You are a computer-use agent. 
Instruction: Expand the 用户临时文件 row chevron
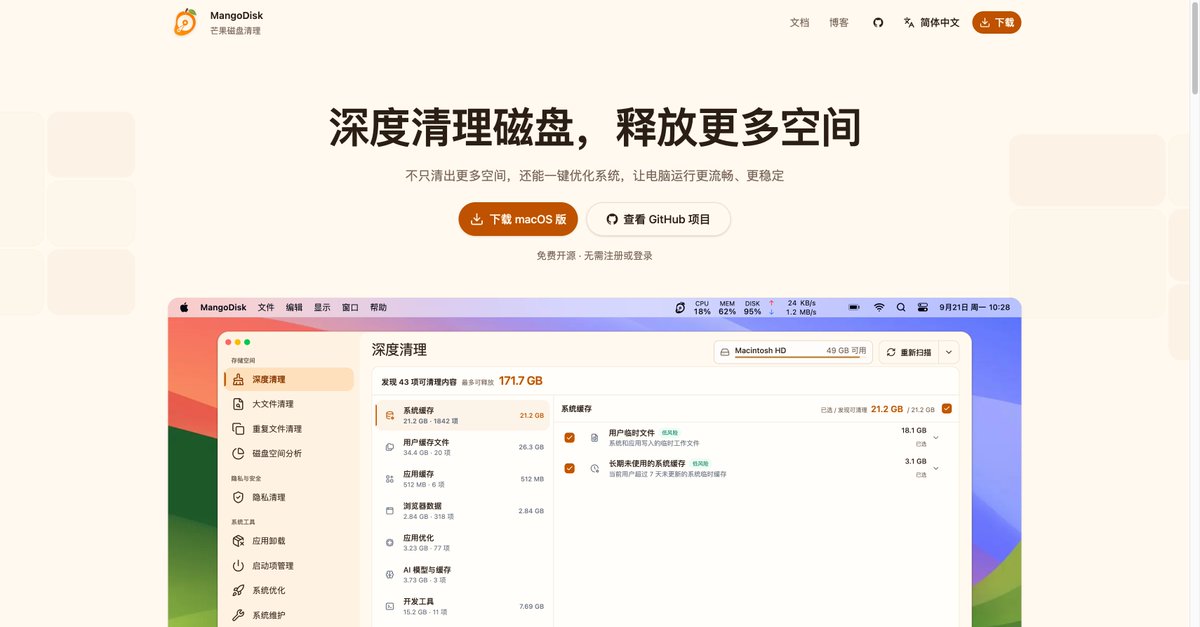(936, 437)
